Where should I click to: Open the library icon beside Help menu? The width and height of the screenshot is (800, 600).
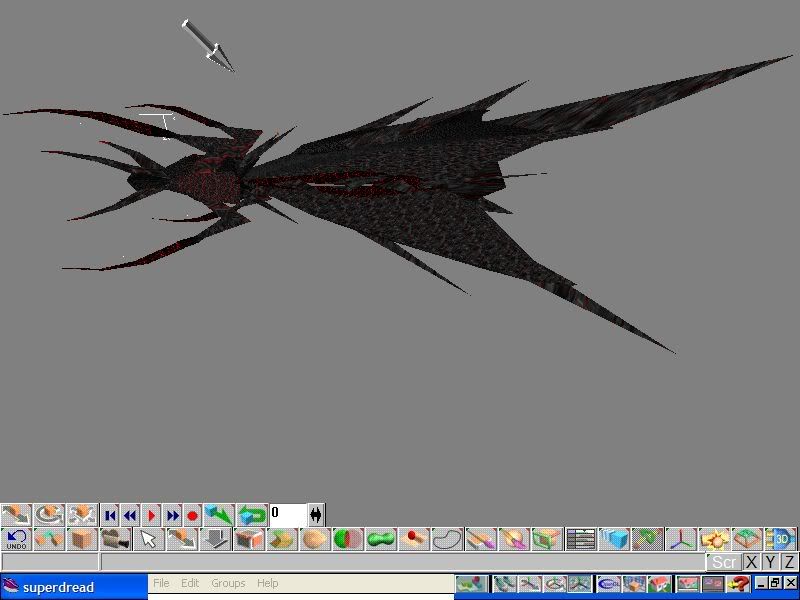pyautogui.click(x=471, y=584)
